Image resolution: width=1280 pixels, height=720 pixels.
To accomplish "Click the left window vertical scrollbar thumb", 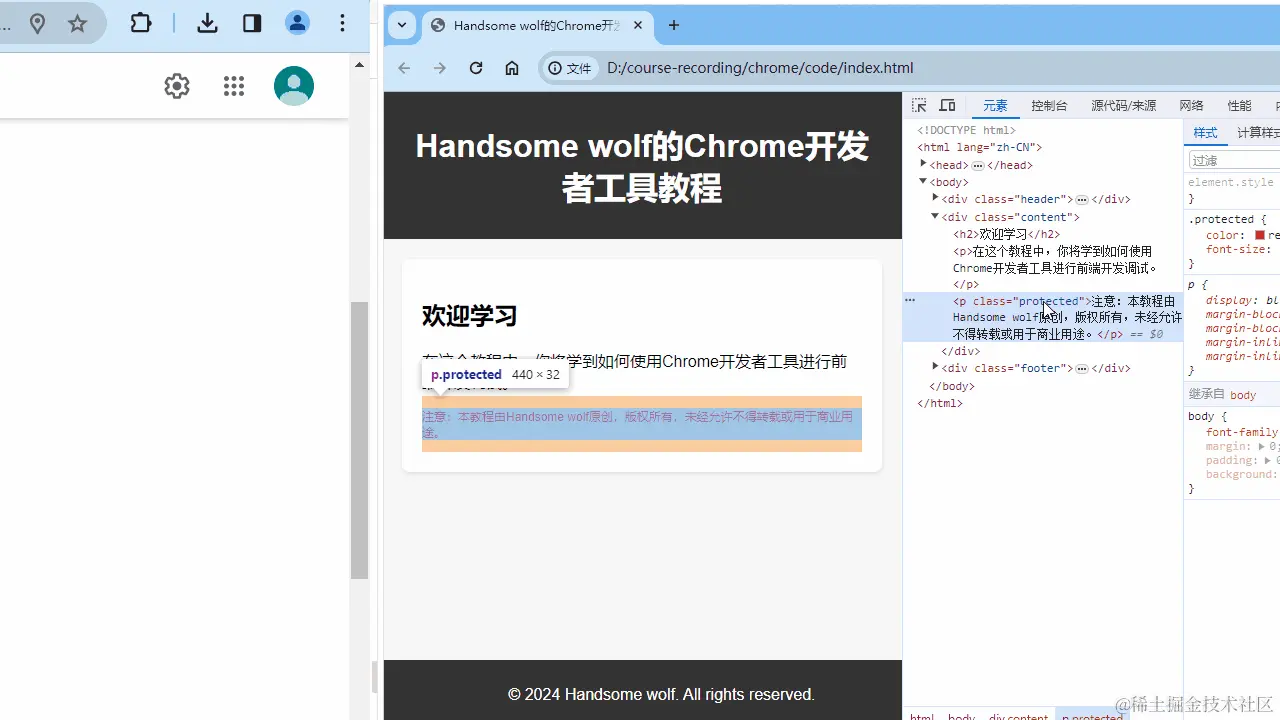I will [x=360, y=440].
